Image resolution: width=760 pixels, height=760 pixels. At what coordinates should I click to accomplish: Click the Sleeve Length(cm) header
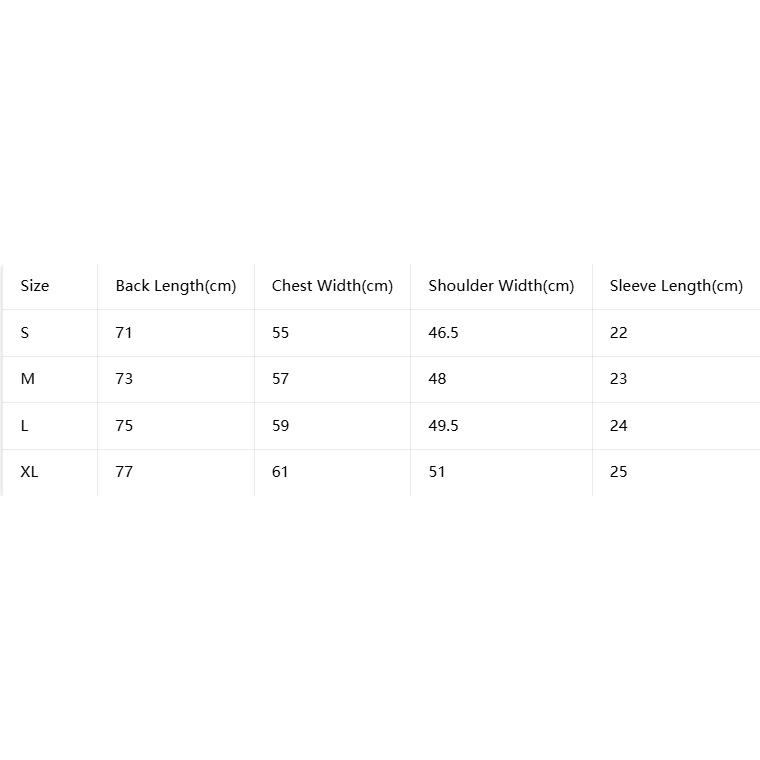(676, 286)
